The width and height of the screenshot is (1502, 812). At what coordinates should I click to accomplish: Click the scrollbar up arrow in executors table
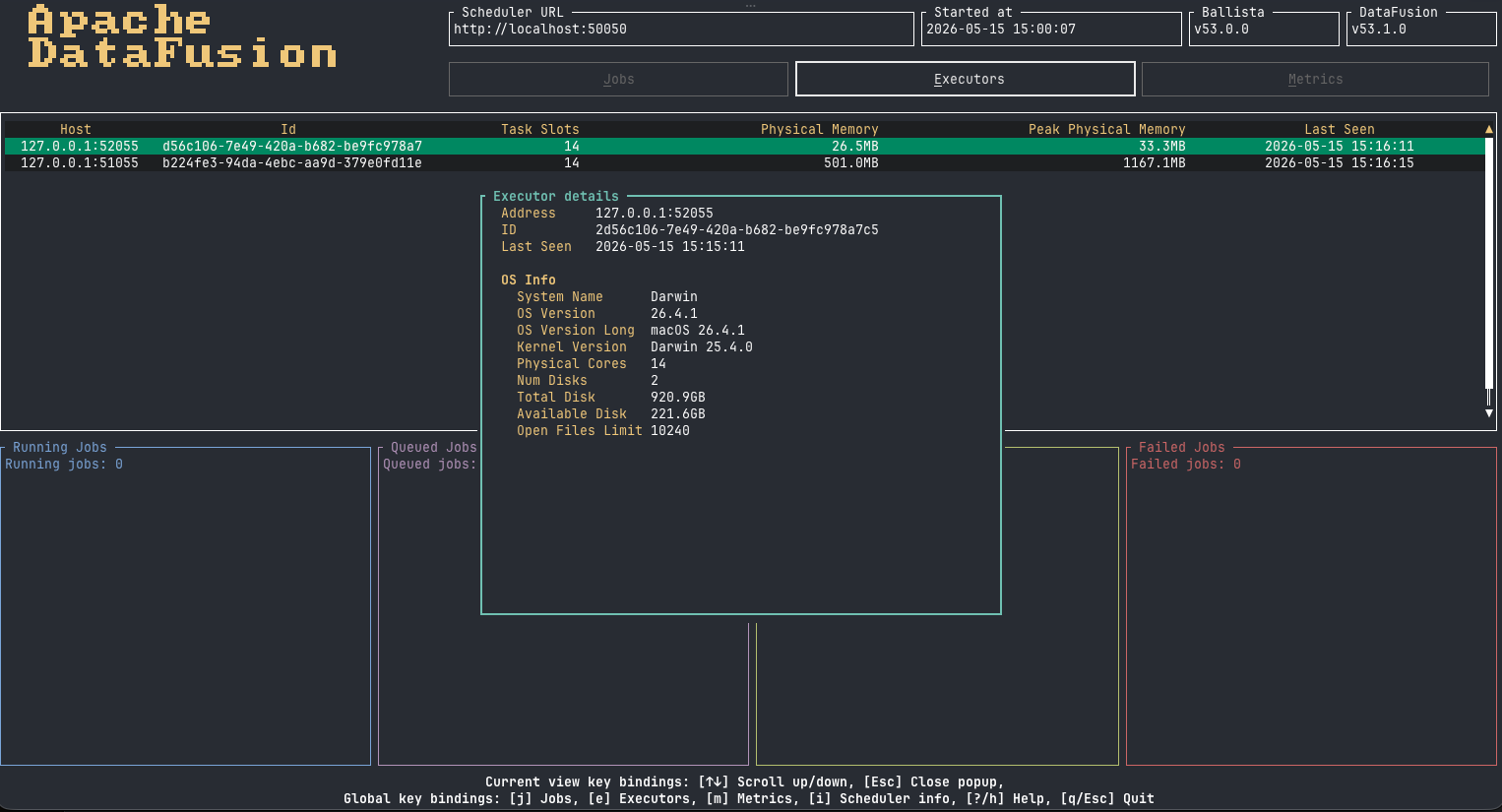(x=1489, y=129)
